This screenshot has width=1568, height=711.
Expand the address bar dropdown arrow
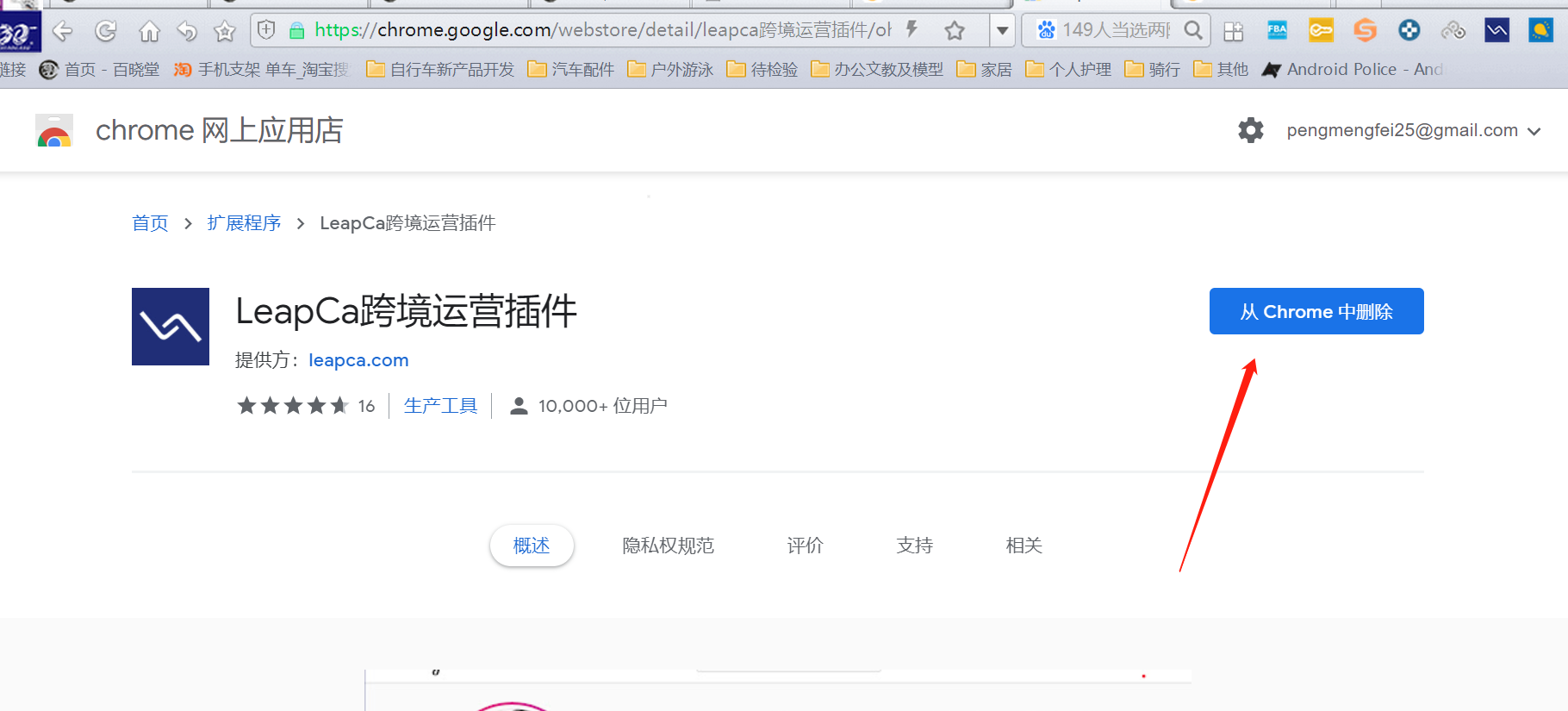1002,31
